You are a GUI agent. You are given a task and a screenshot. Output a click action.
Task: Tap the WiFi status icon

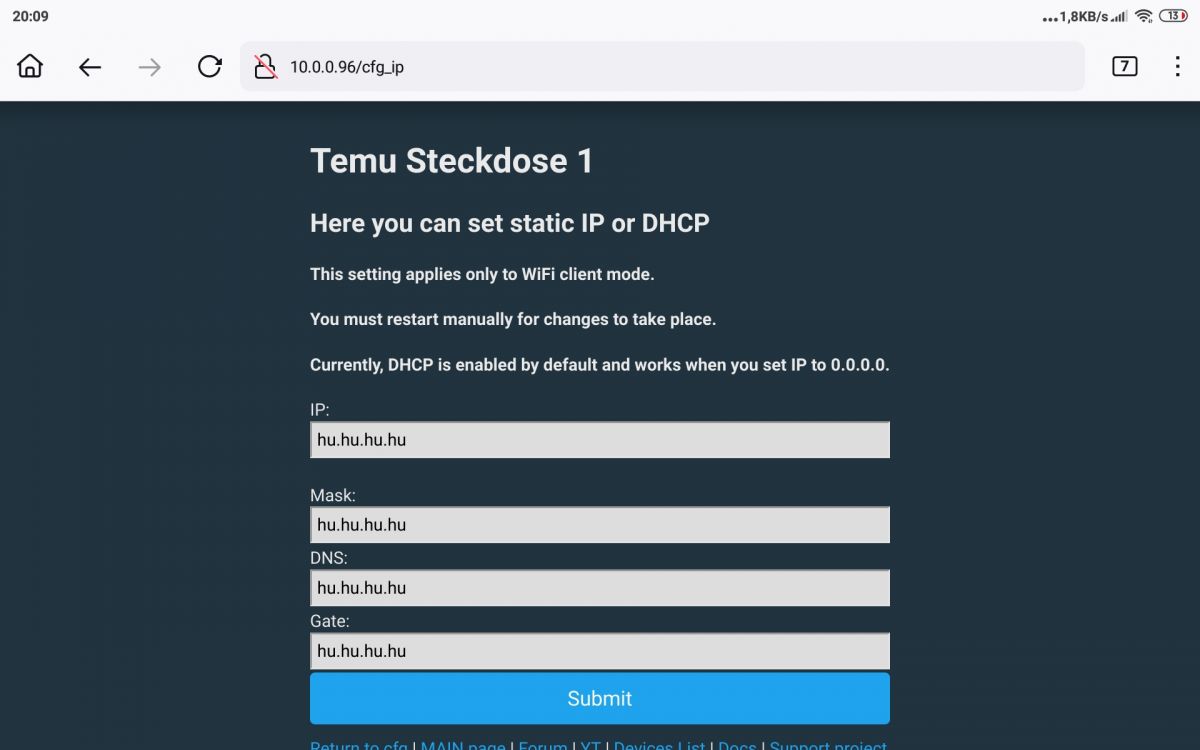click(x=1144, y=16)
